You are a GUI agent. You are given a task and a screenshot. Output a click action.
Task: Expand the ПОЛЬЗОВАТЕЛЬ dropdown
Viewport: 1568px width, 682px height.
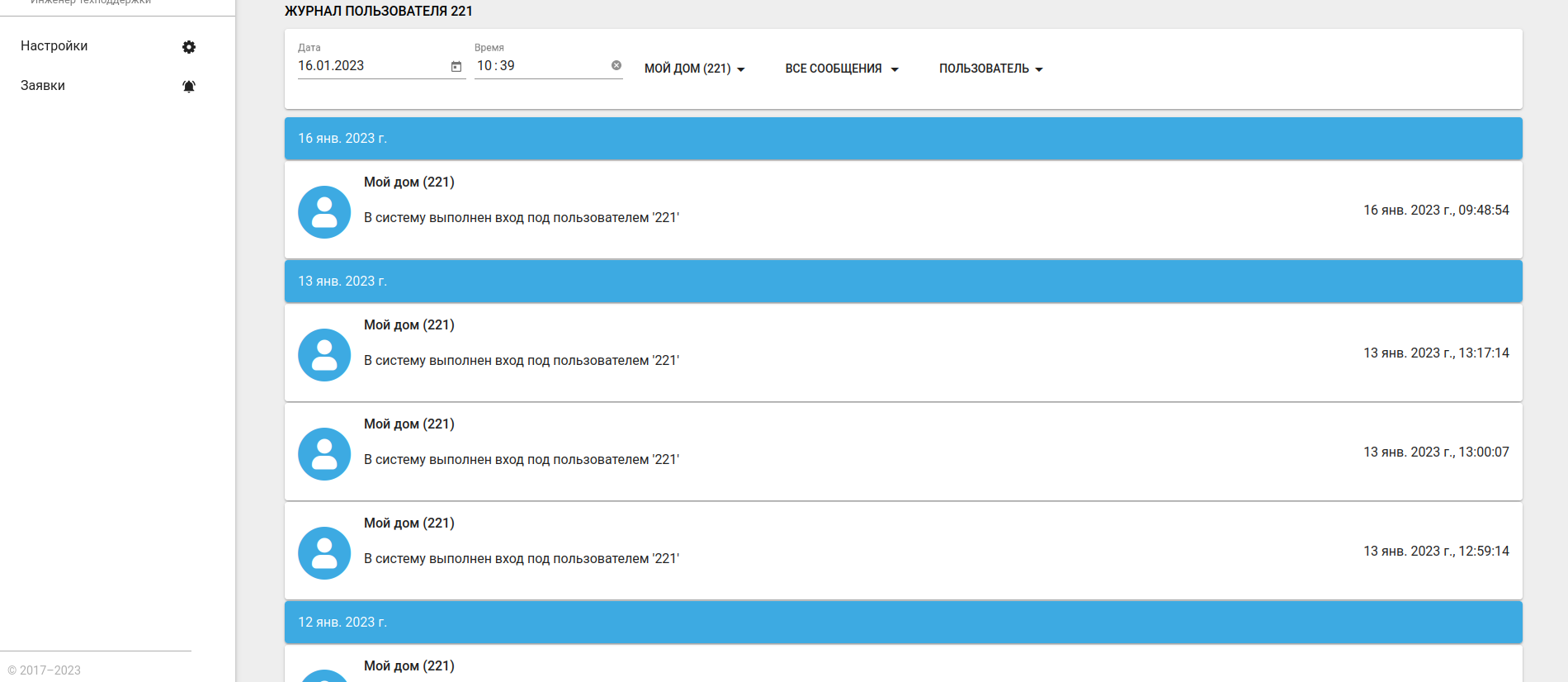[991, 69]
